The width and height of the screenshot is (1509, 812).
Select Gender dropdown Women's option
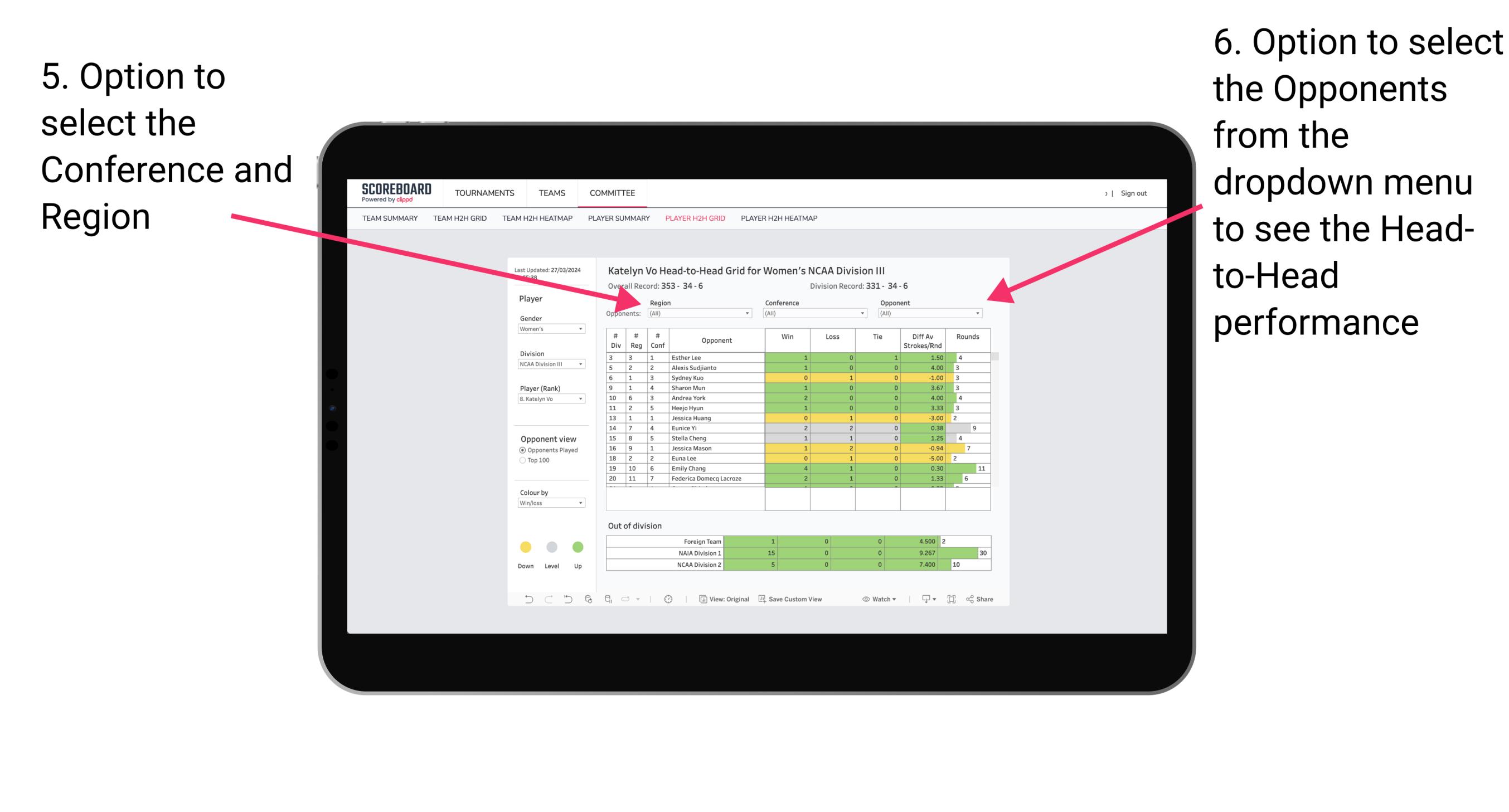tap(551, 328)
